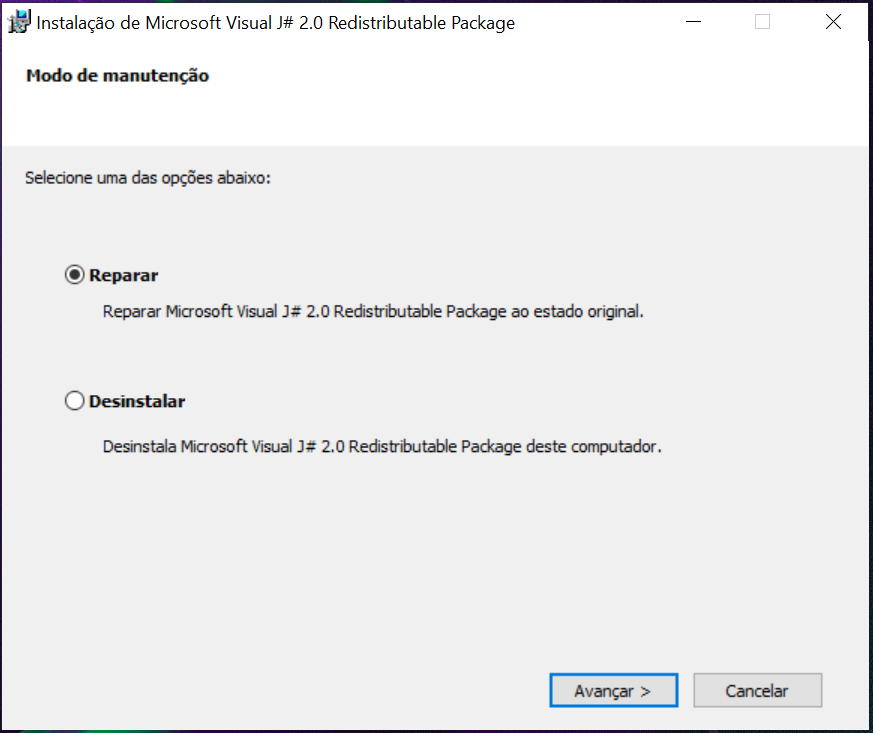Select the Reparar radio button

pyautogui.click(x=74, y=275)
